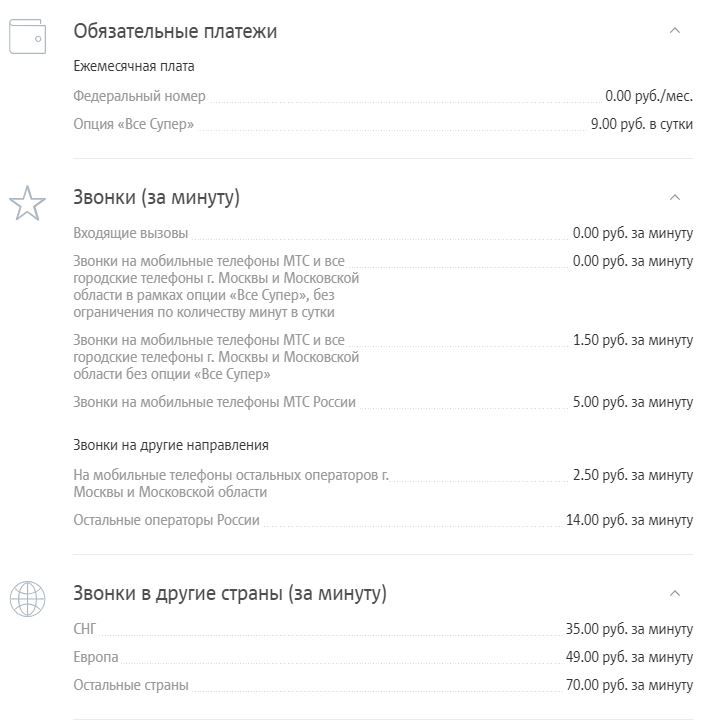Click the Остальные операторы России label
Viewport: 724px width, 727px height.
pos(166,520)
